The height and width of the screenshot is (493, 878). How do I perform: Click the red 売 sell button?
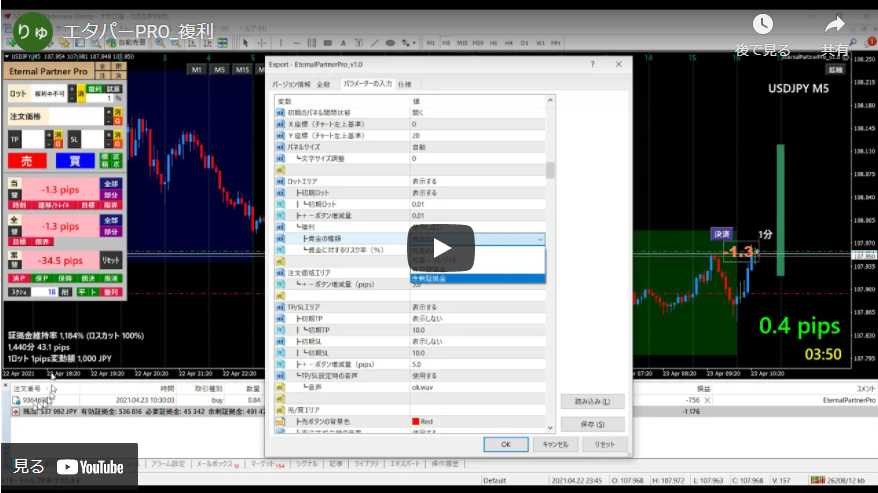coord(27,161)
